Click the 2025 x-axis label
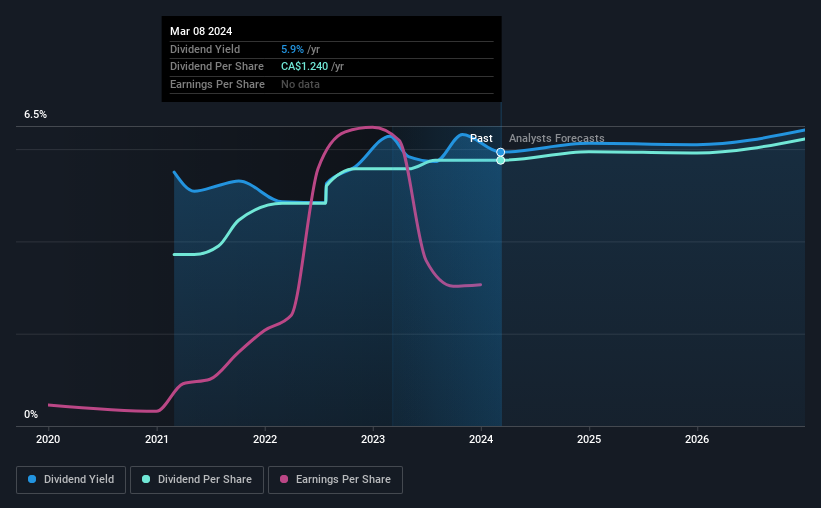Screen dimensions: 821x508 tap(589, 439)
